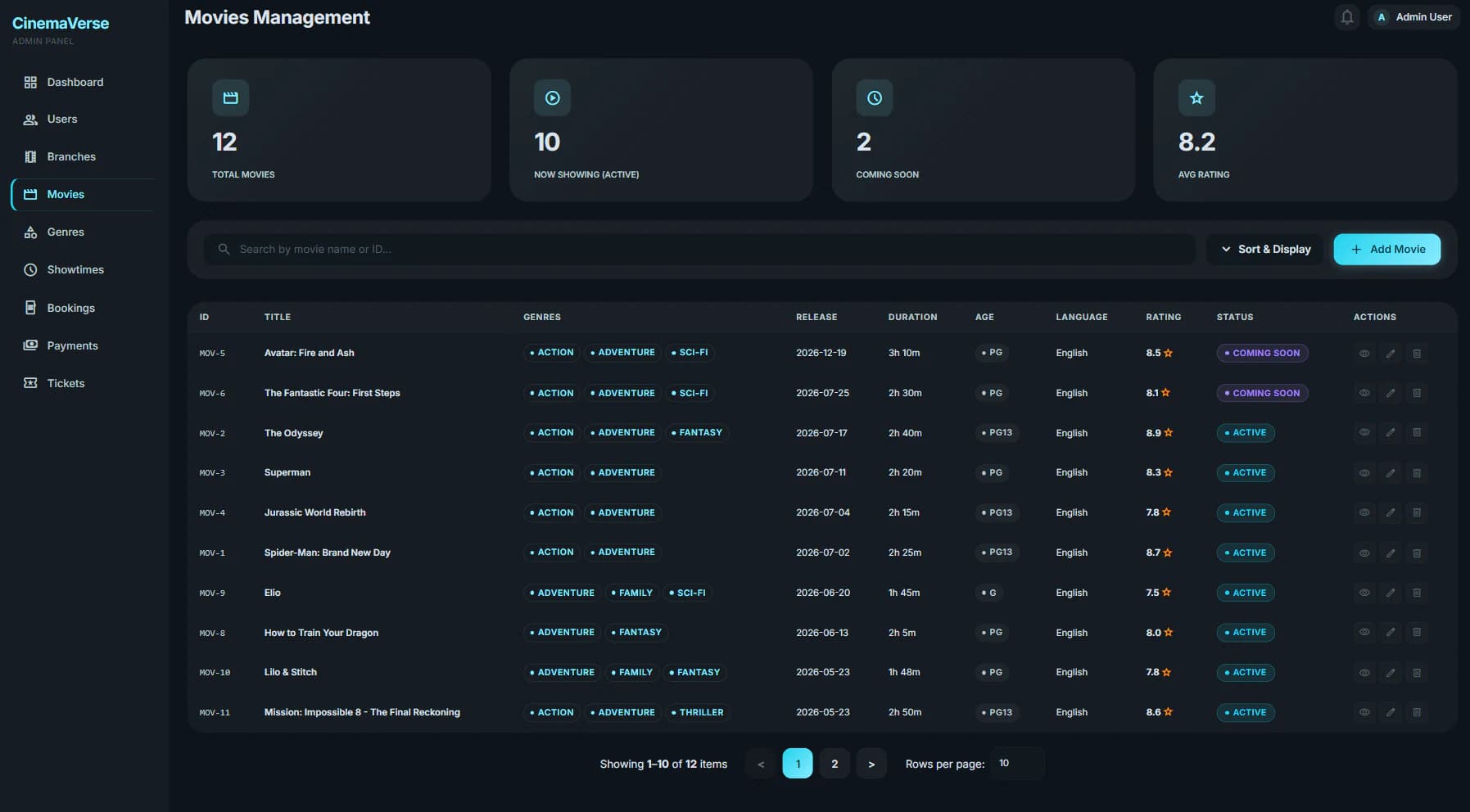Open the Rows per page selector
This screenshot has height=812, width=1470.
click(1017, 764)
